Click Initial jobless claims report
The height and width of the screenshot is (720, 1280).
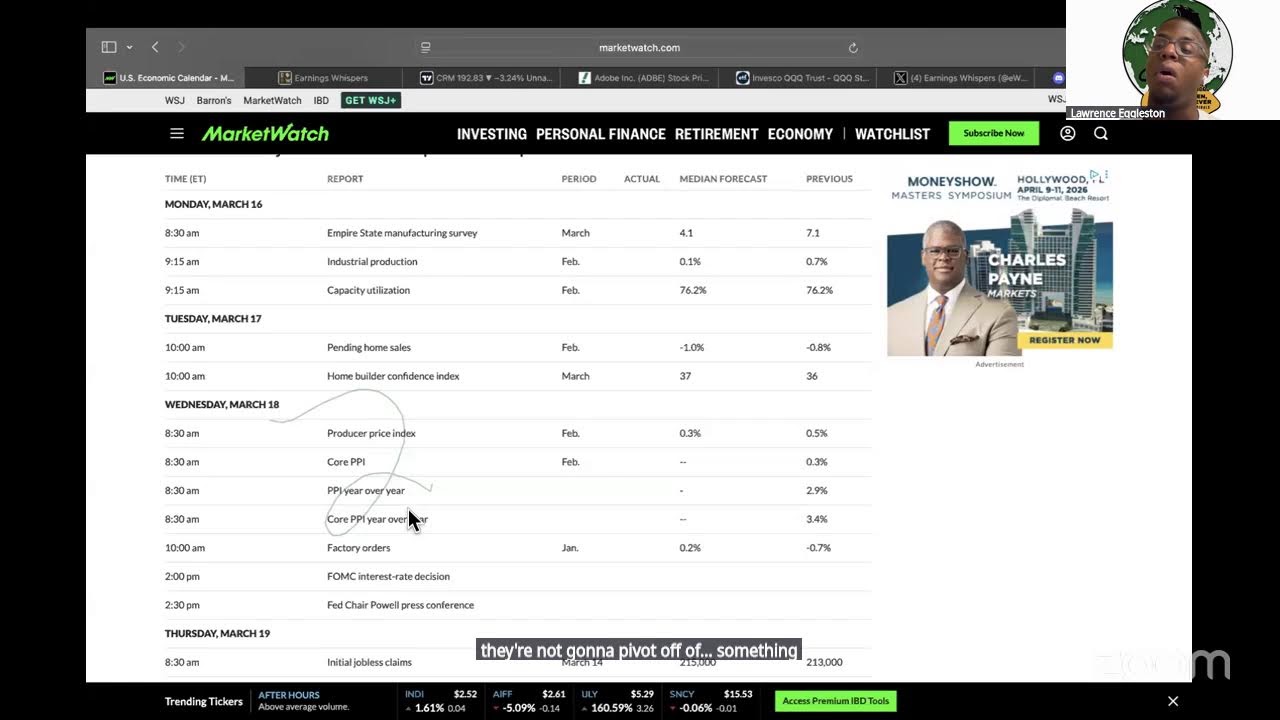(x=369, y=662)
